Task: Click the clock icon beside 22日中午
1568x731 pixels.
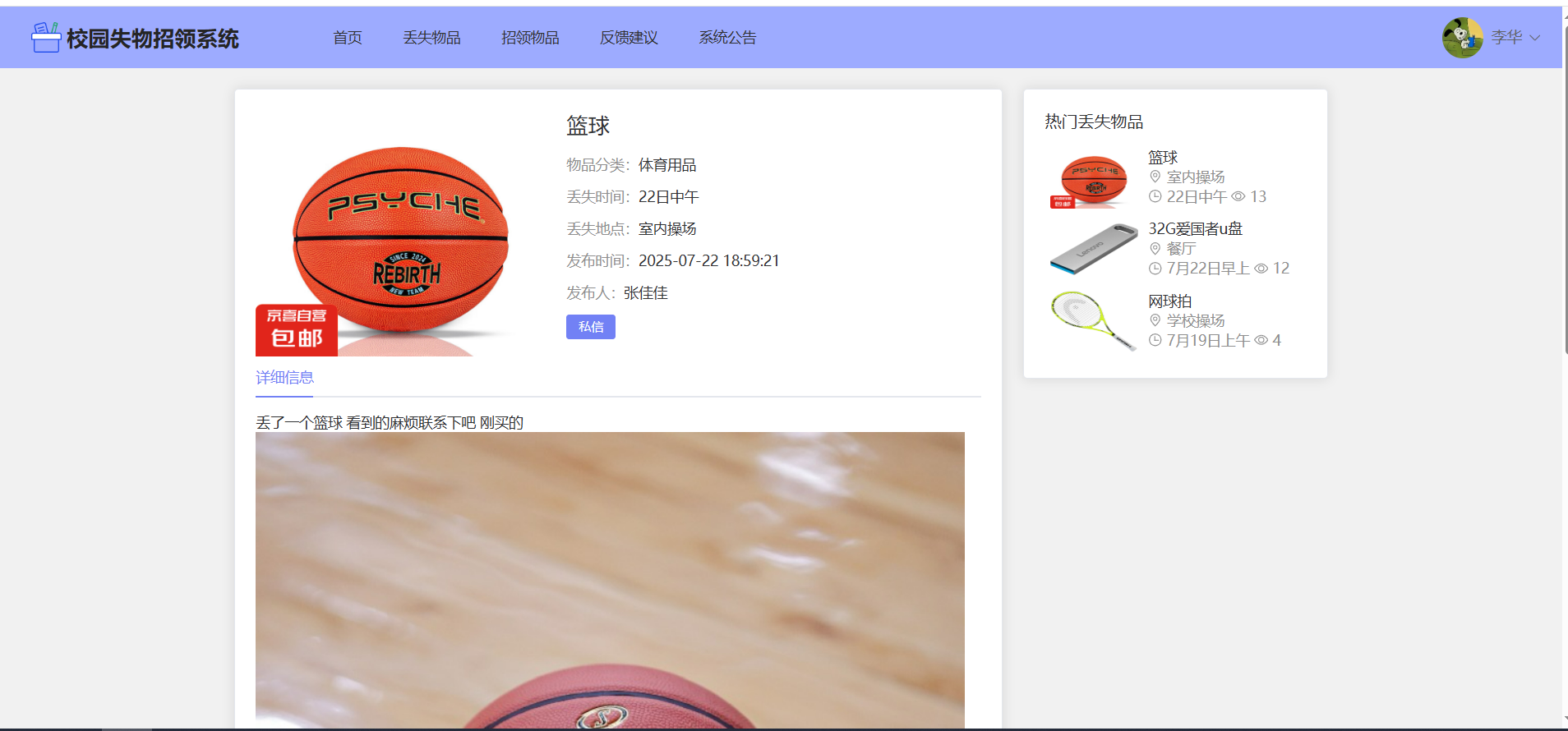Action: pyautogui.click(x=1155, y=197)
